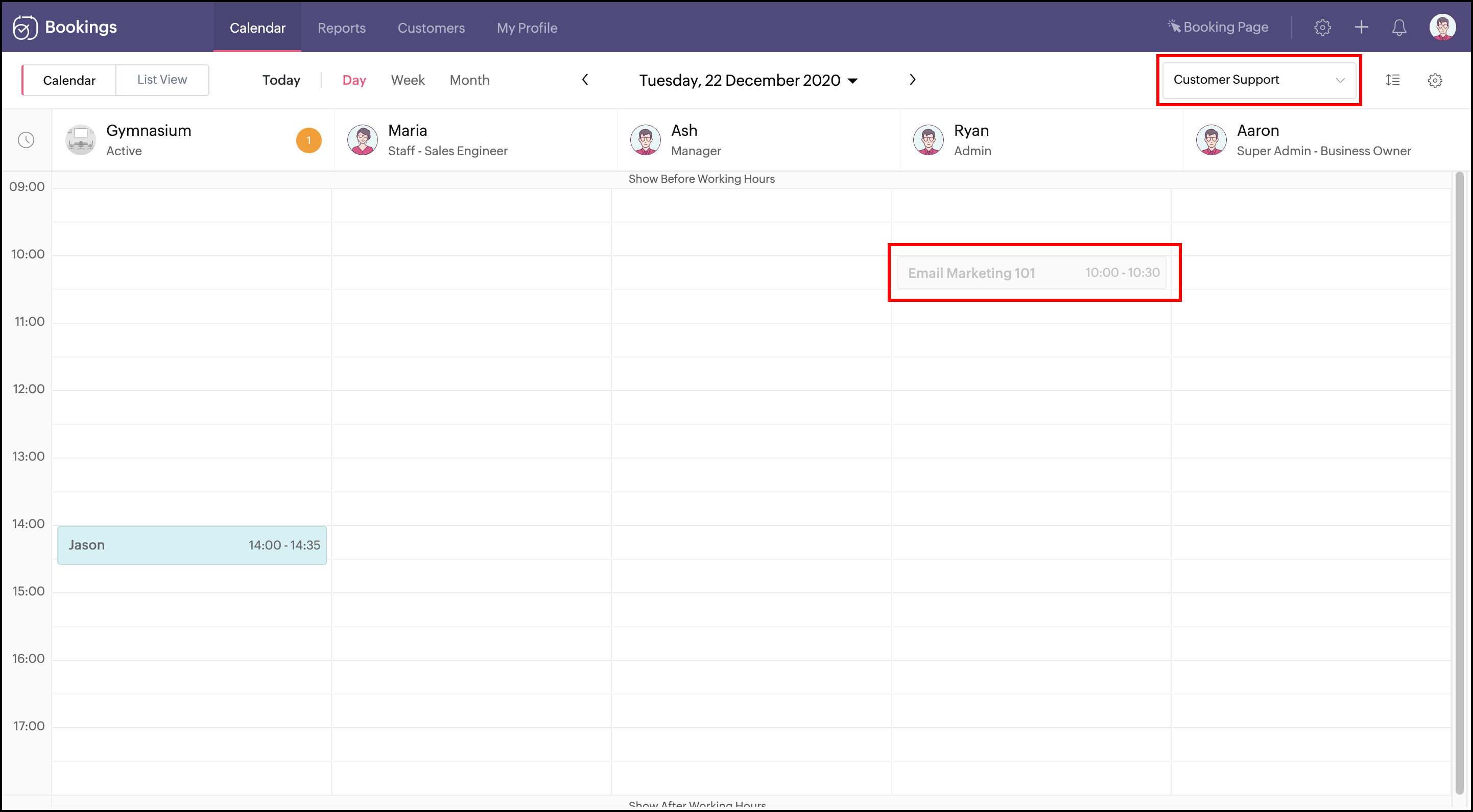Screen dimensions: 1473x812
Task: Switch to List View toggle
Action: pos(162,80)
